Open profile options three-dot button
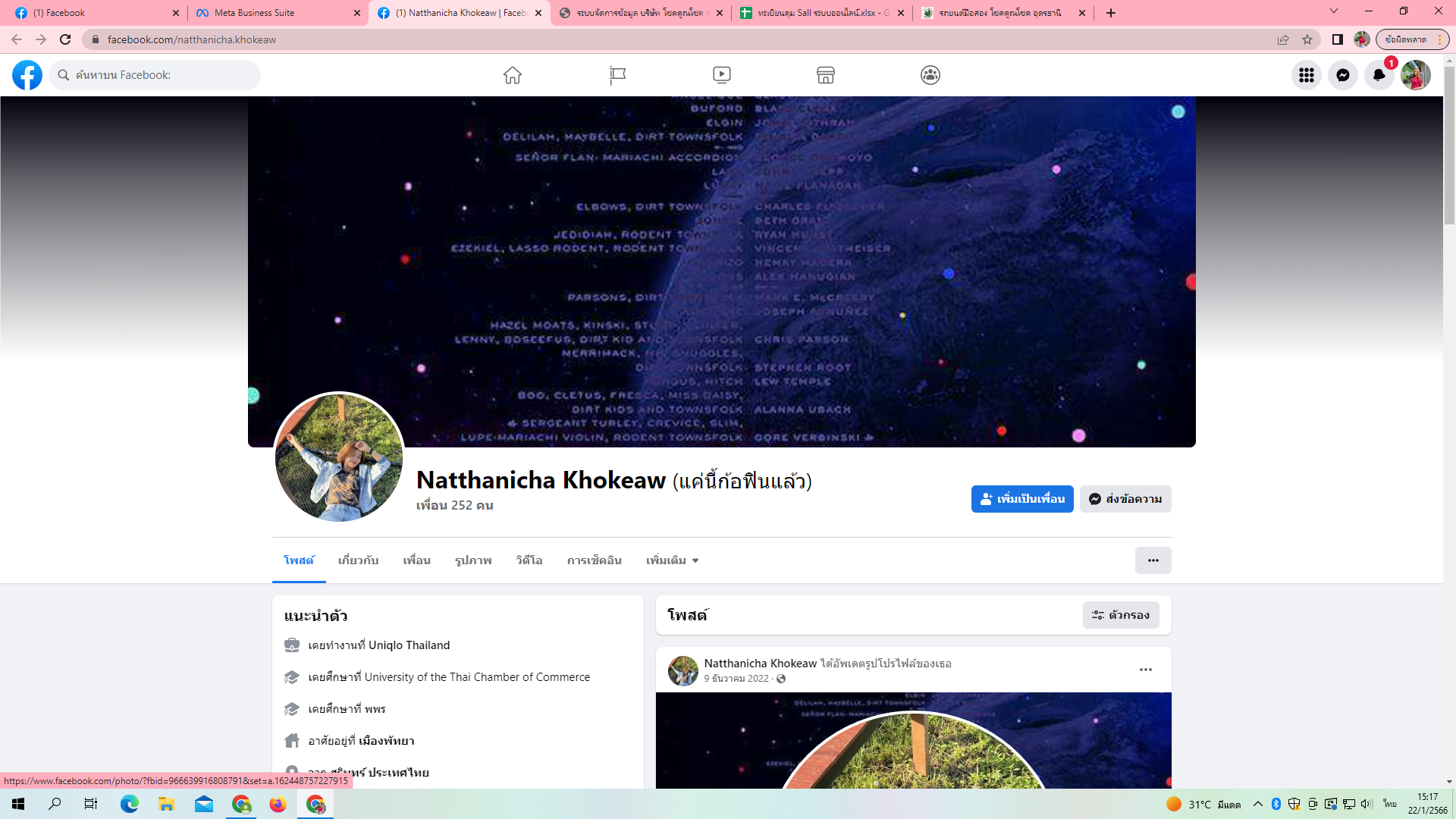 tap(1153, 560)
